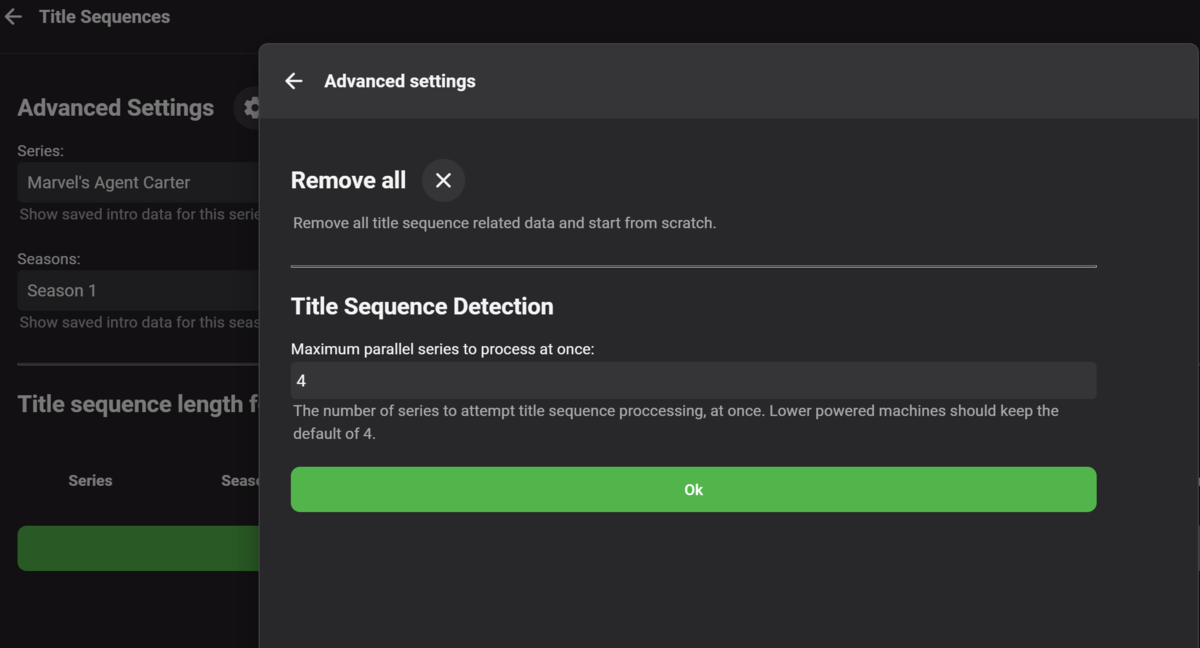Image resolution: width=1200 pixels, height=648 pixels.
Task: Select the Series column header in the table
Action: tap(90, 481)
